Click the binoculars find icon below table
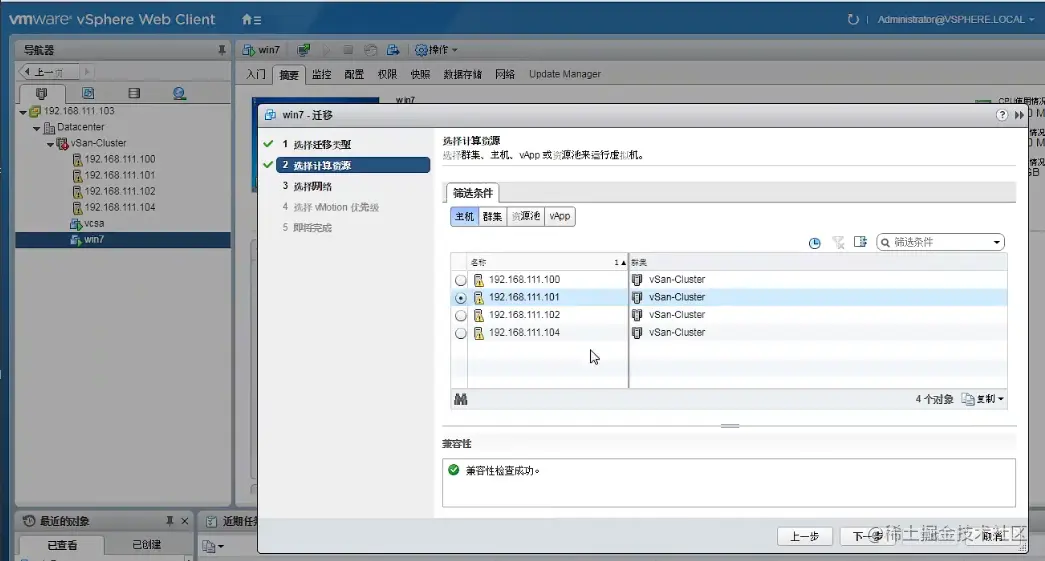 [x=461, y=399]
